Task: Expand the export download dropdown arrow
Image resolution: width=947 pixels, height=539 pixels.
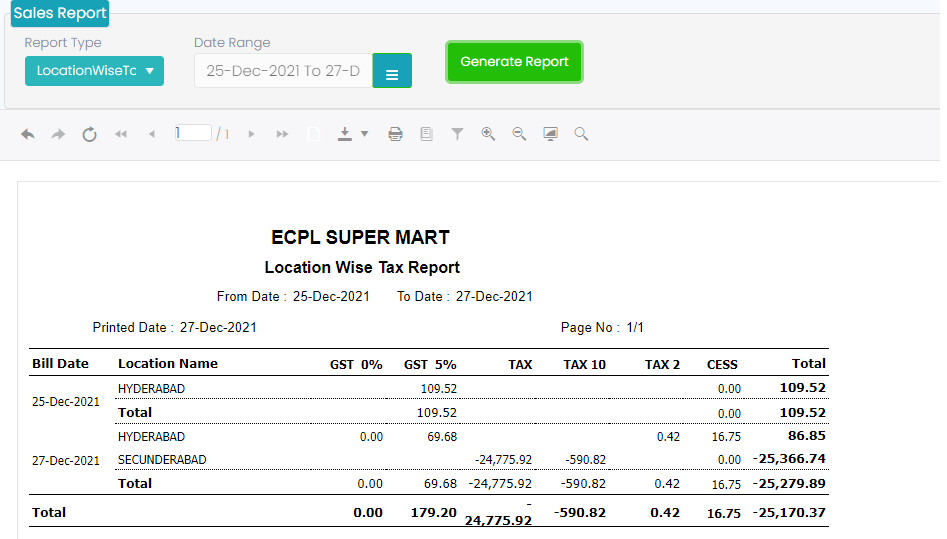Action: point(364,134)
